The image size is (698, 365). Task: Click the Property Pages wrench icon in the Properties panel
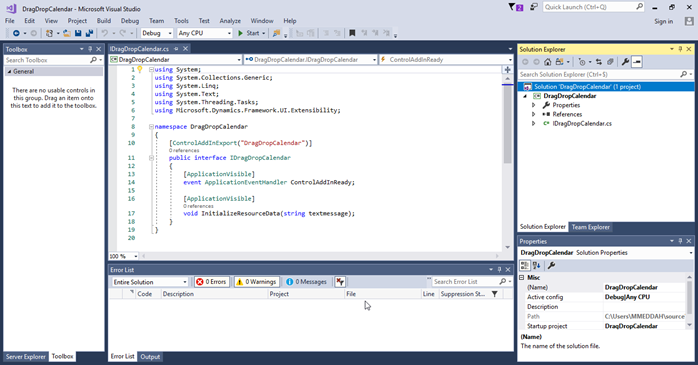[552, 265]
